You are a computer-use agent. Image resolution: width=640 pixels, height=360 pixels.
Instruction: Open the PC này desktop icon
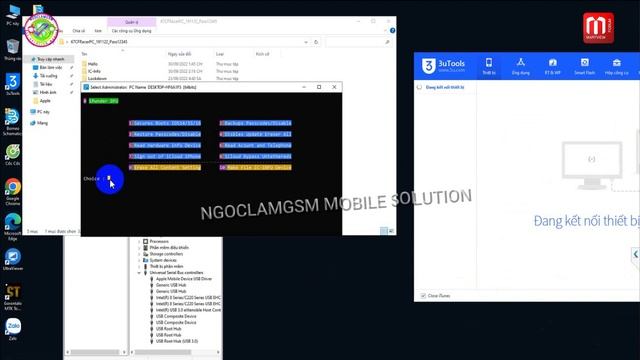[13, 16]
